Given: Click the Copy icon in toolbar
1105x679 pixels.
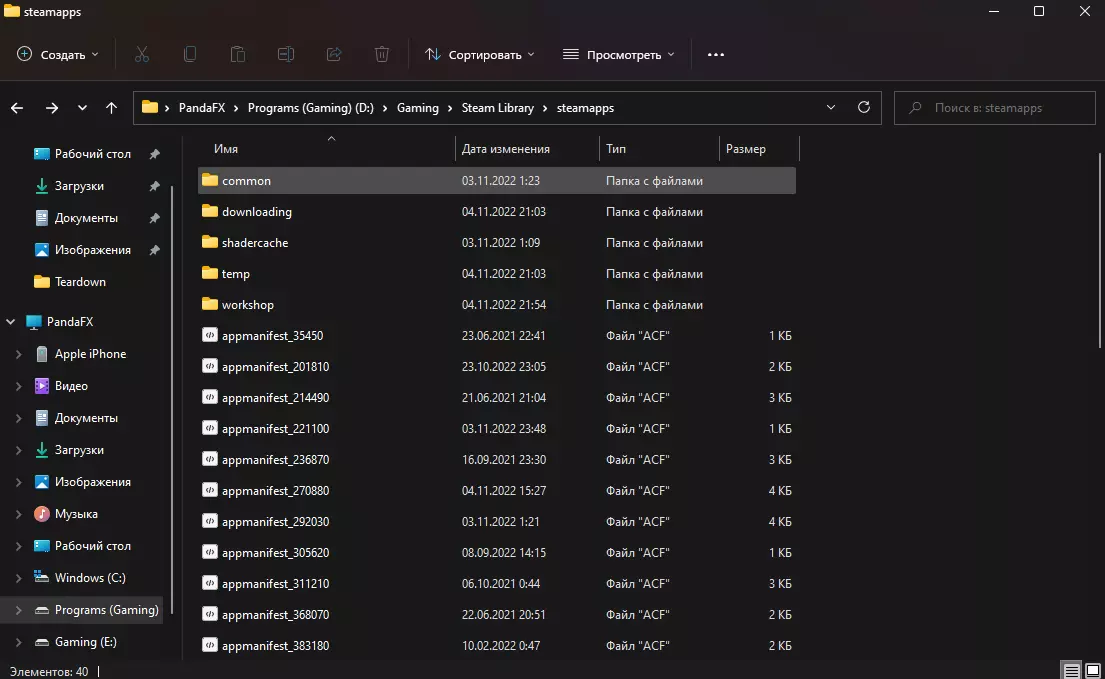Looking at the screenshot, I should (190, 54).
